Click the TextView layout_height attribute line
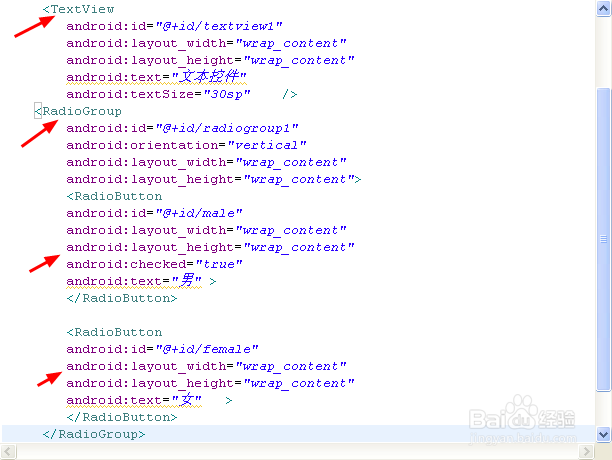 tap(210, 60)
